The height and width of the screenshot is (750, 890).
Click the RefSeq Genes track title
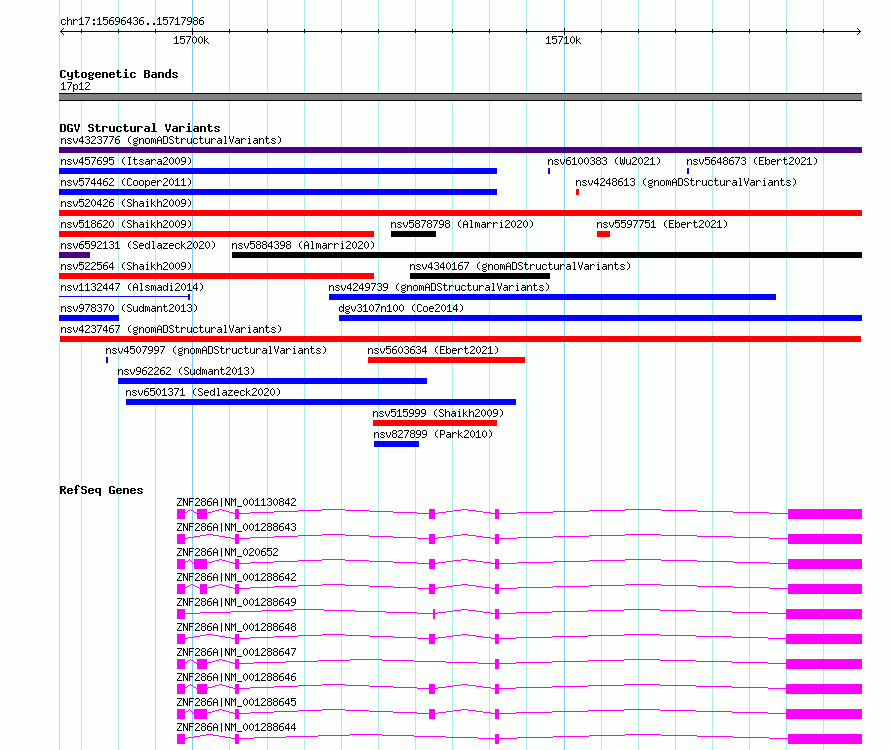click(x=101, y=490)
